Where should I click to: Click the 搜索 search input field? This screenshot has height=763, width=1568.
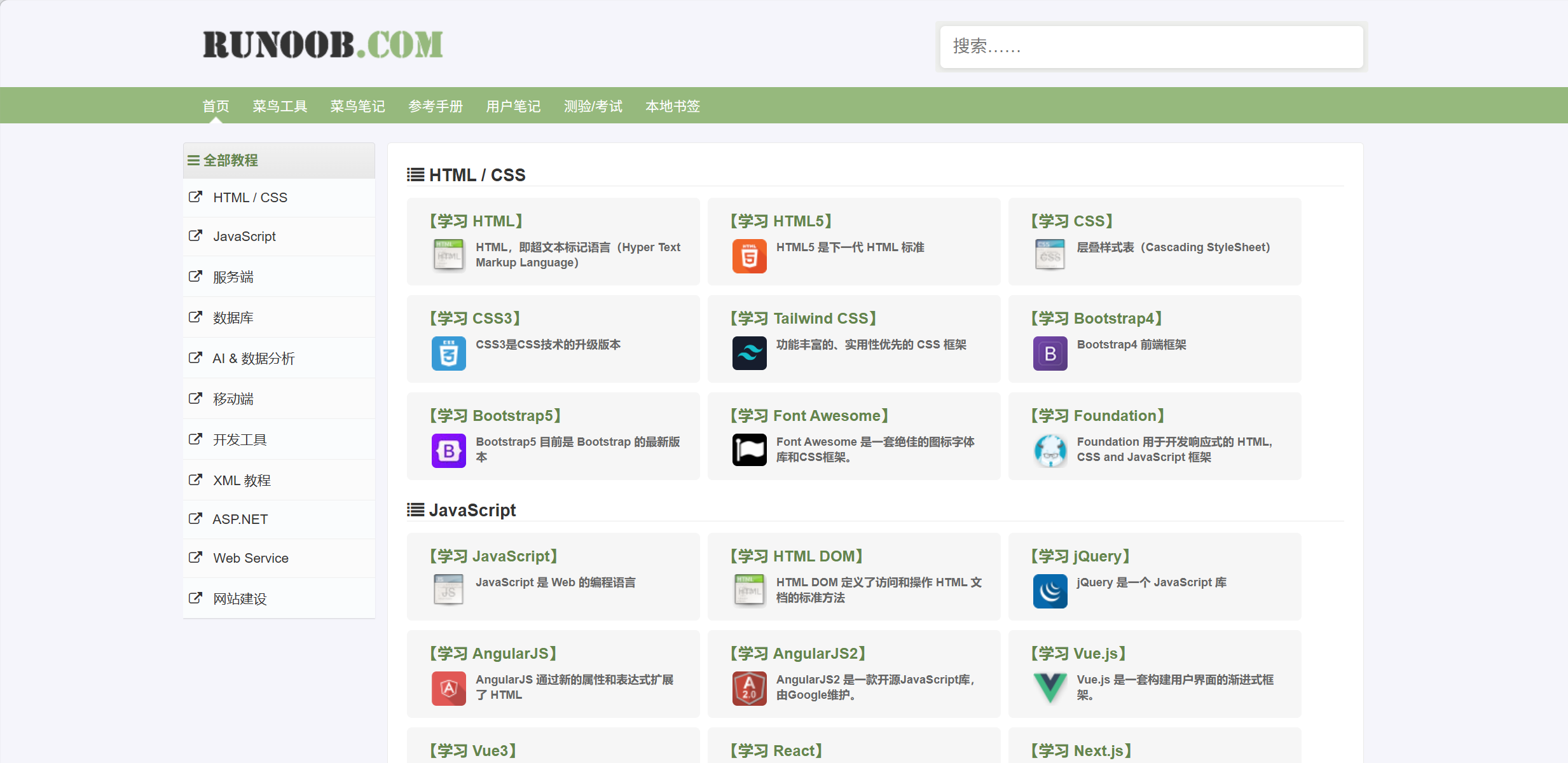[1151, 46]
